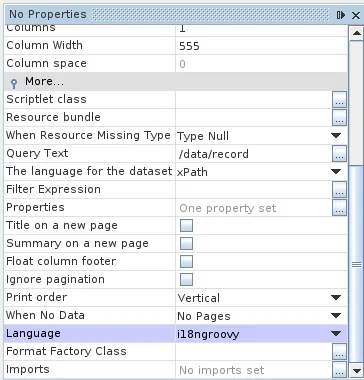Select the Filter Expression label
Screen dimensions: 364x380
point(53,189)
